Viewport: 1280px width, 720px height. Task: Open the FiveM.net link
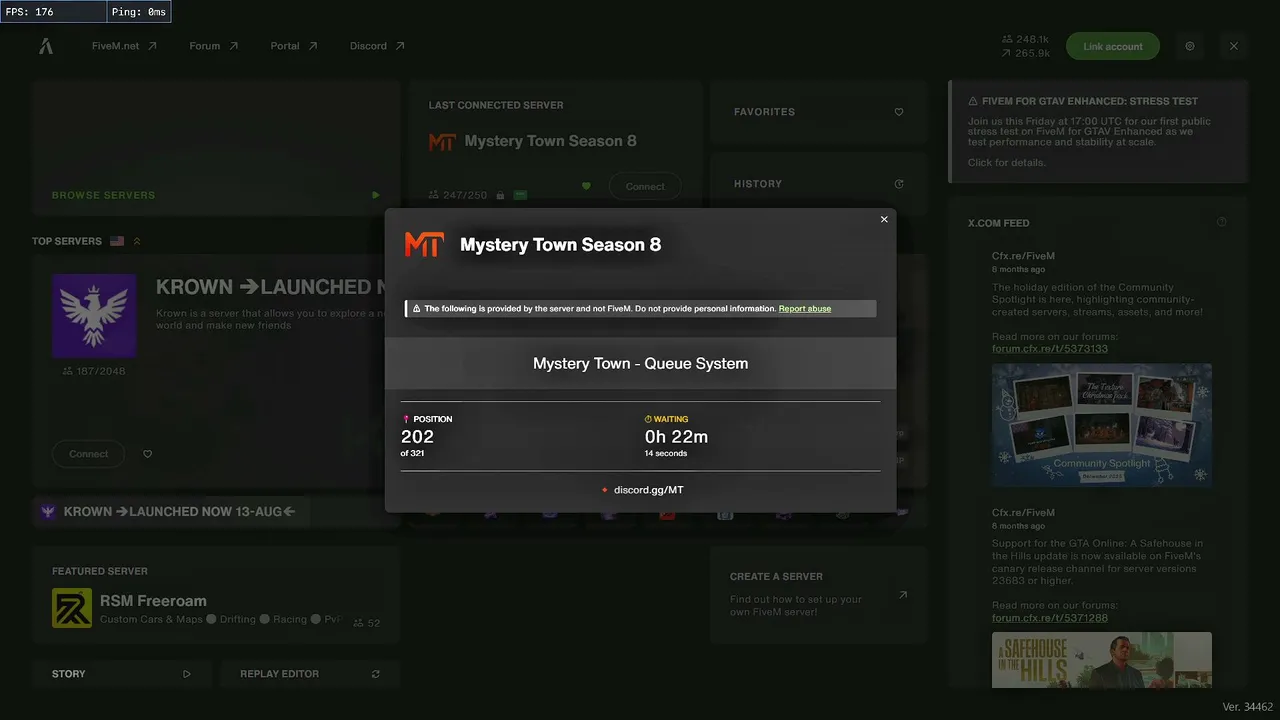point(124,46)
